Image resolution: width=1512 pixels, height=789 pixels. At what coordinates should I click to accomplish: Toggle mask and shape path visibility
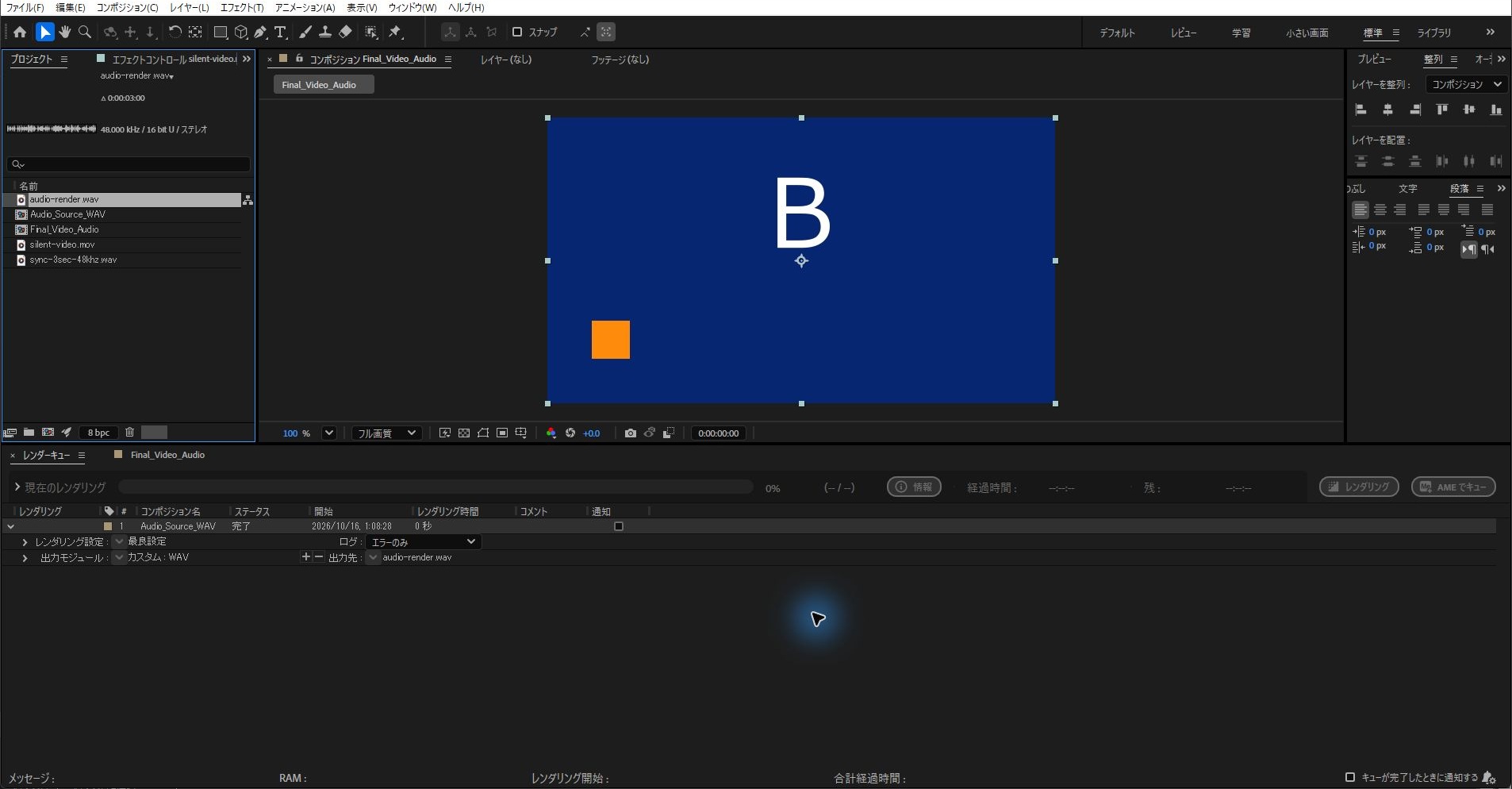coord(483,433)
